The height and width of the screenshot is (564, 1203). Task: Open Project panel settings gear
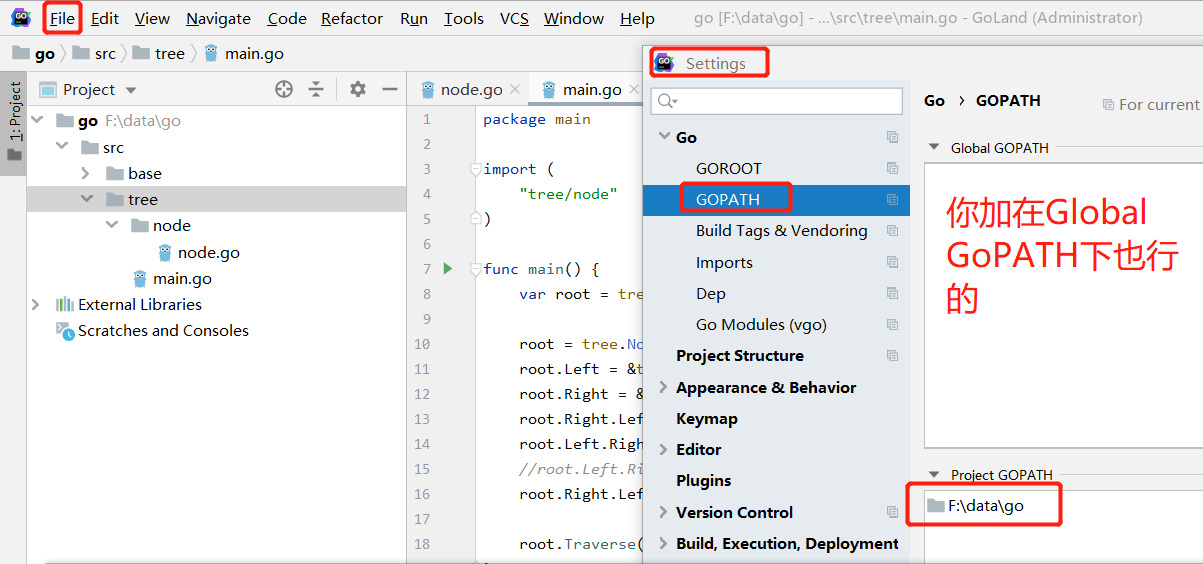358,89
